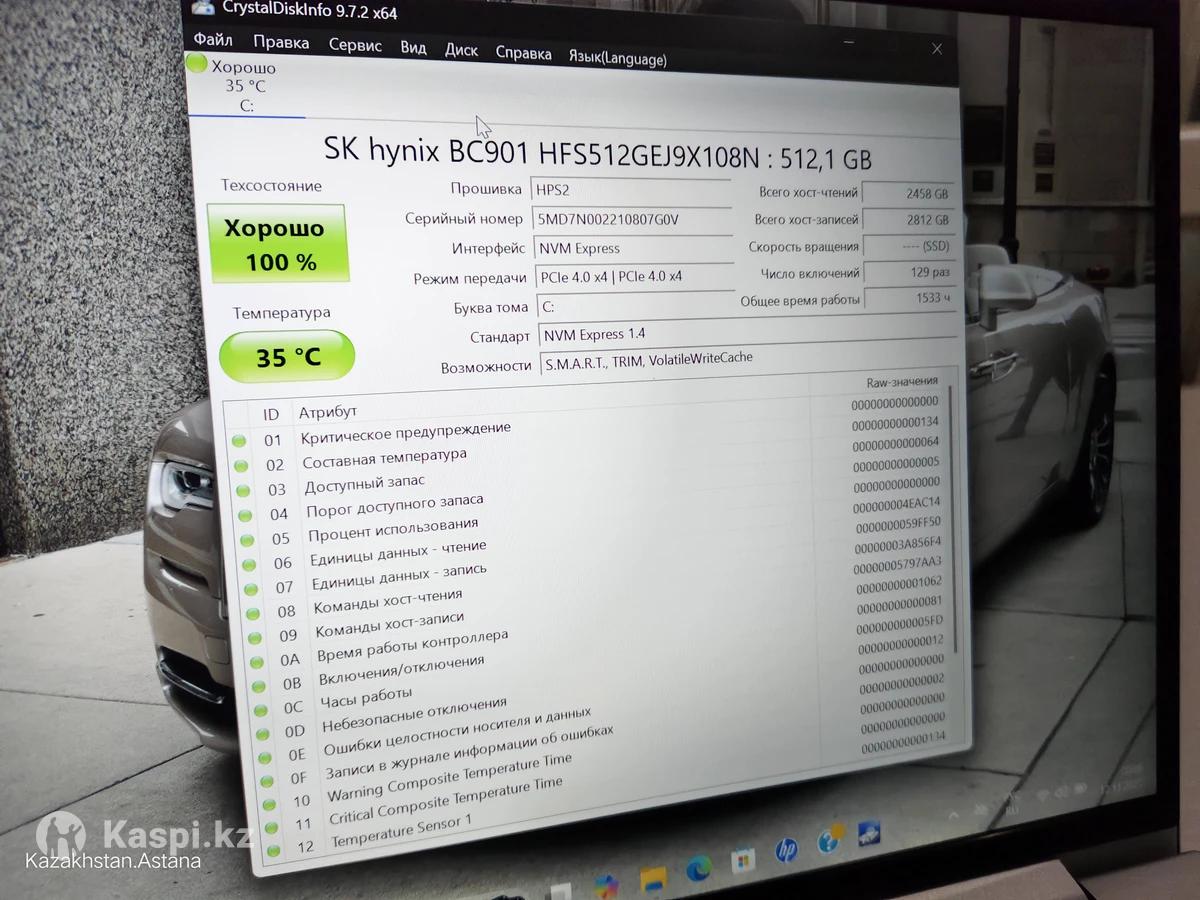This screenshot has width=1200, height=900.
Task: Open the Copilot icon on the taskbar
Action: pos(606,886)
